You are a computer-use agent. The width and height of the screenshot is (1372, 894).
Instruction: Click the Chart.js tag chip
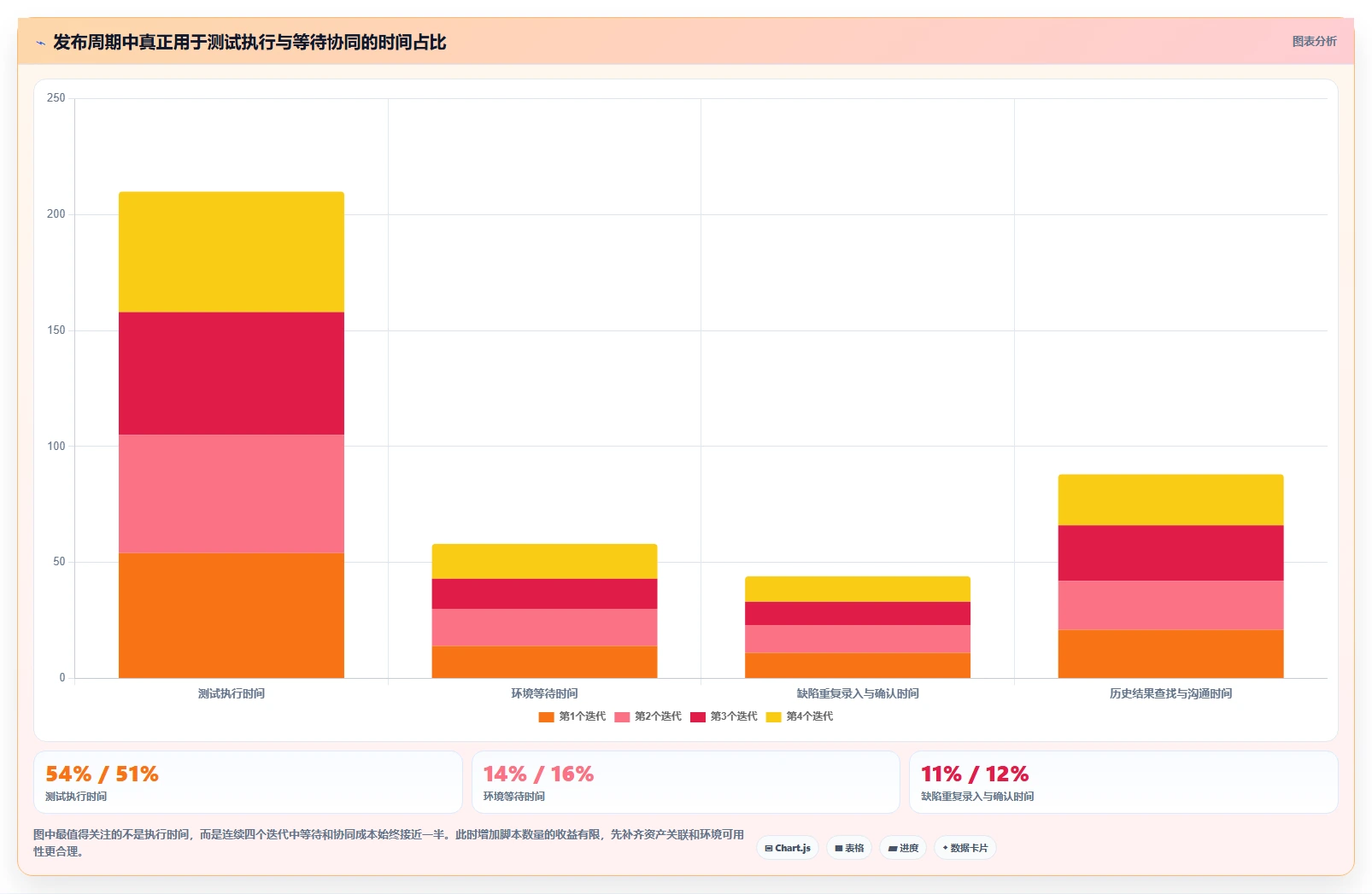click(x=788, y=848)
